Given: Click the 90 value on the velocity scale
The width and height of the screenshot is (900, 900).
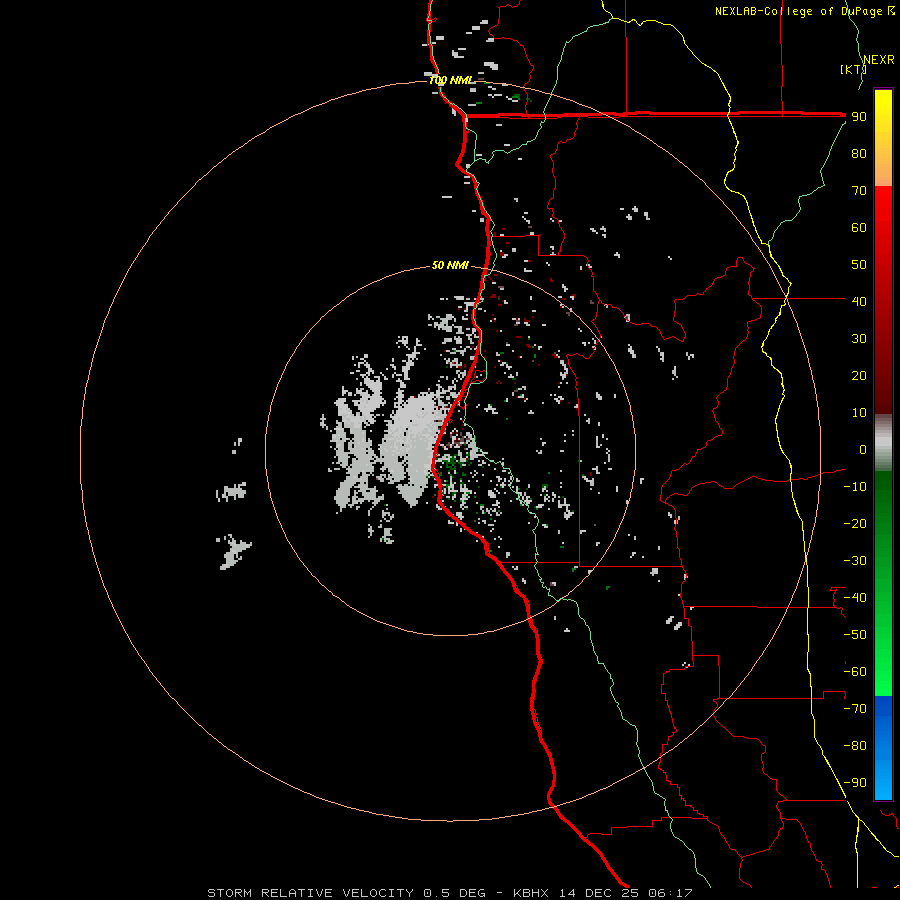Looking at the screenshot, I should (x=859, y=117).
